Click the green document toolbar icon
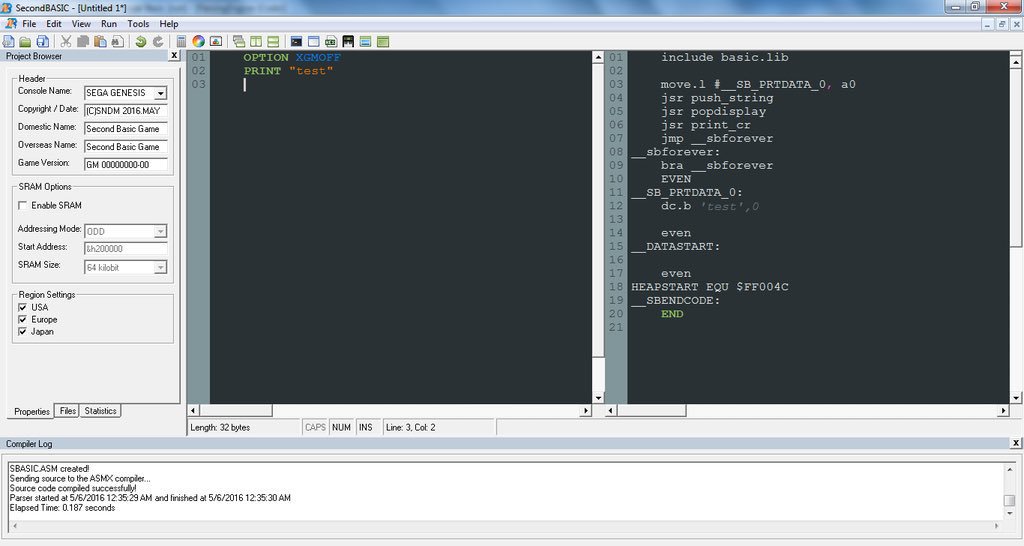The image size is (1024, 546). [x=331, y=42]
